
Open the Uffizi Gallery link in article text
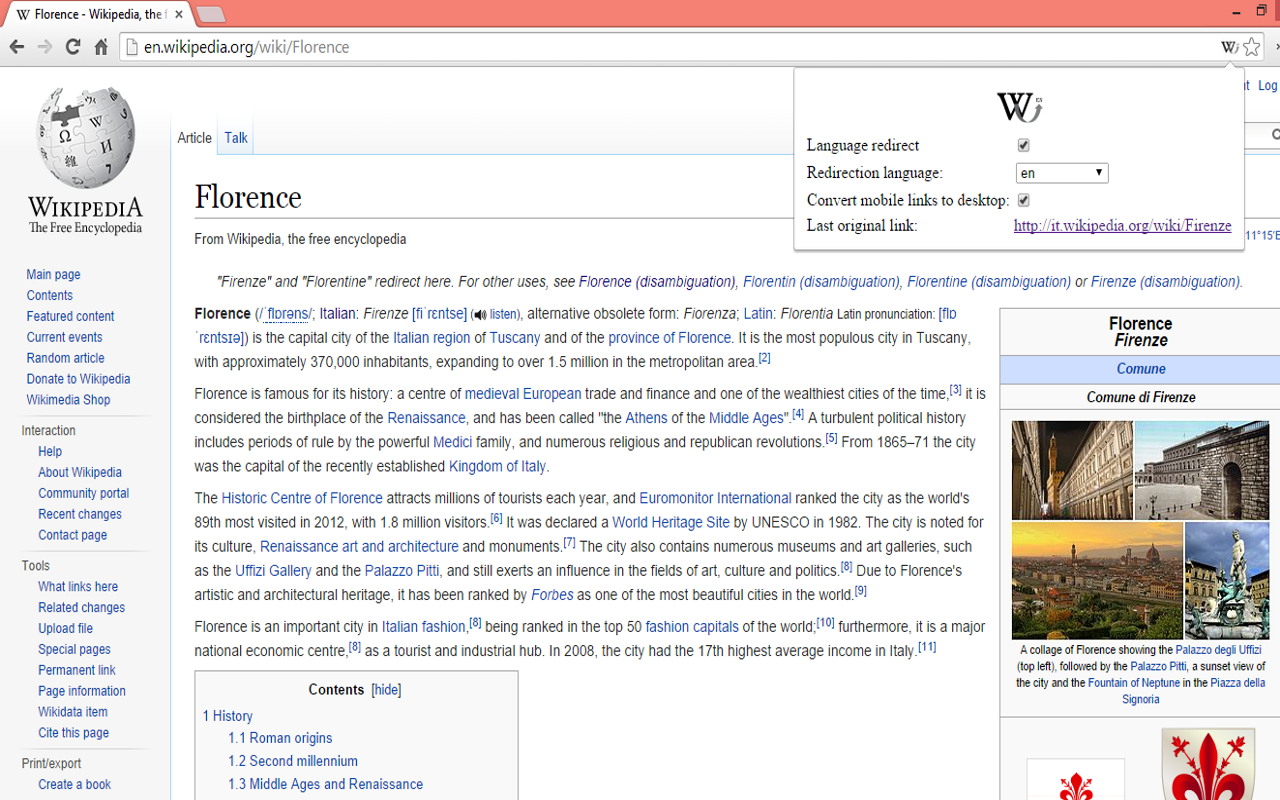pos(273,571)
